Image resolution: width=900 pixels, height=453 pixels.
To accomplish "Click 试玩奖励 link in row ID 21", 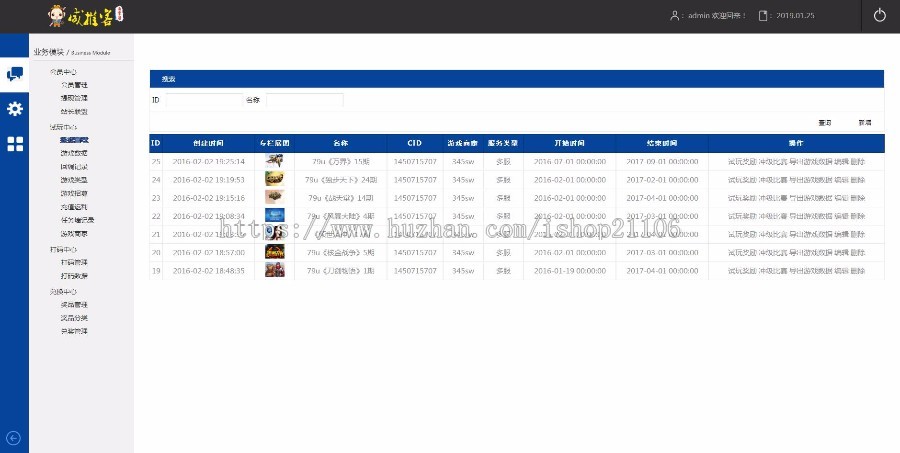I will 742,234.
